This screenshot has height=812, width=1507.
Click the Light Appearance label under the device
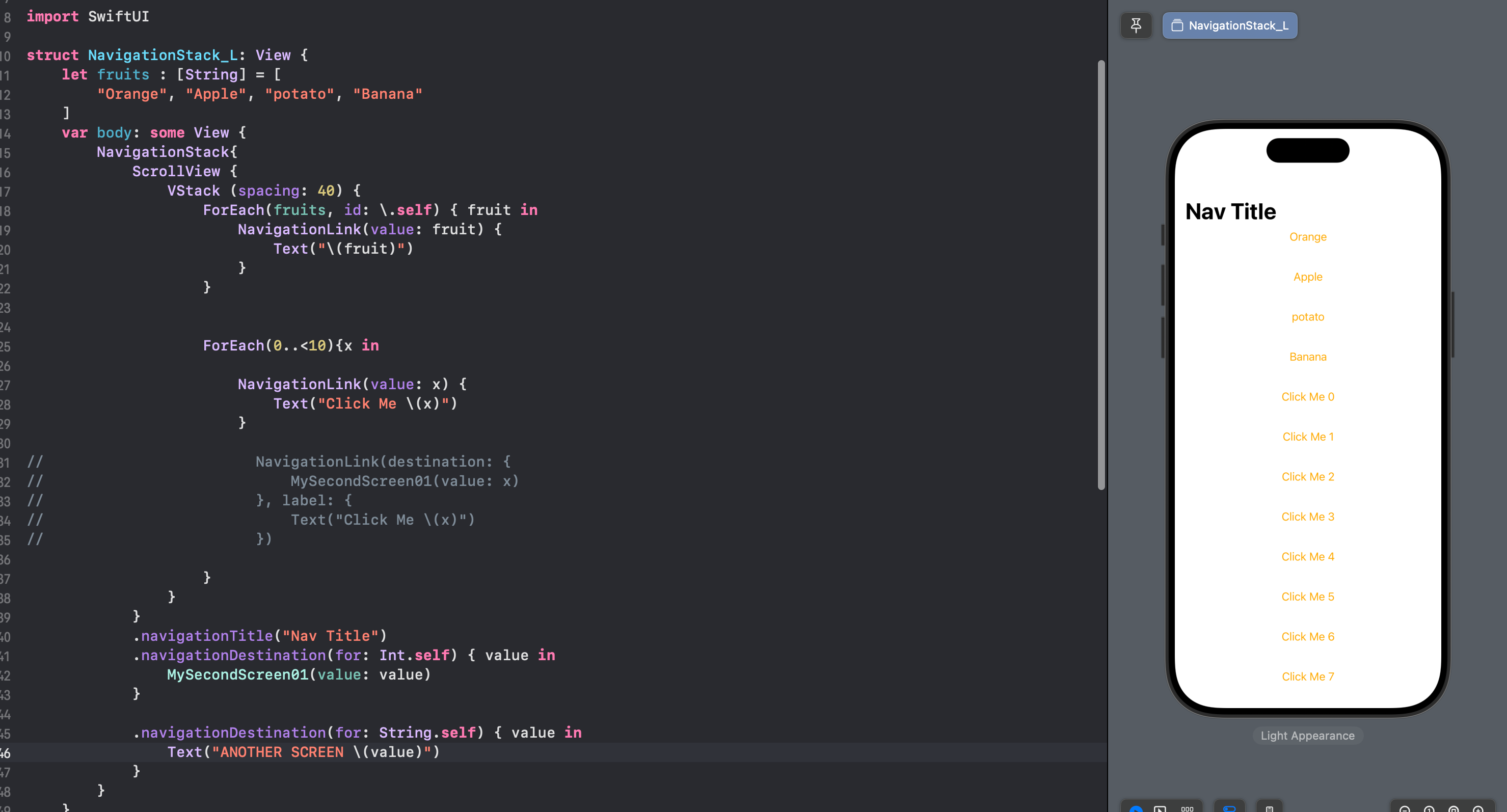[x=1307, y=736]
